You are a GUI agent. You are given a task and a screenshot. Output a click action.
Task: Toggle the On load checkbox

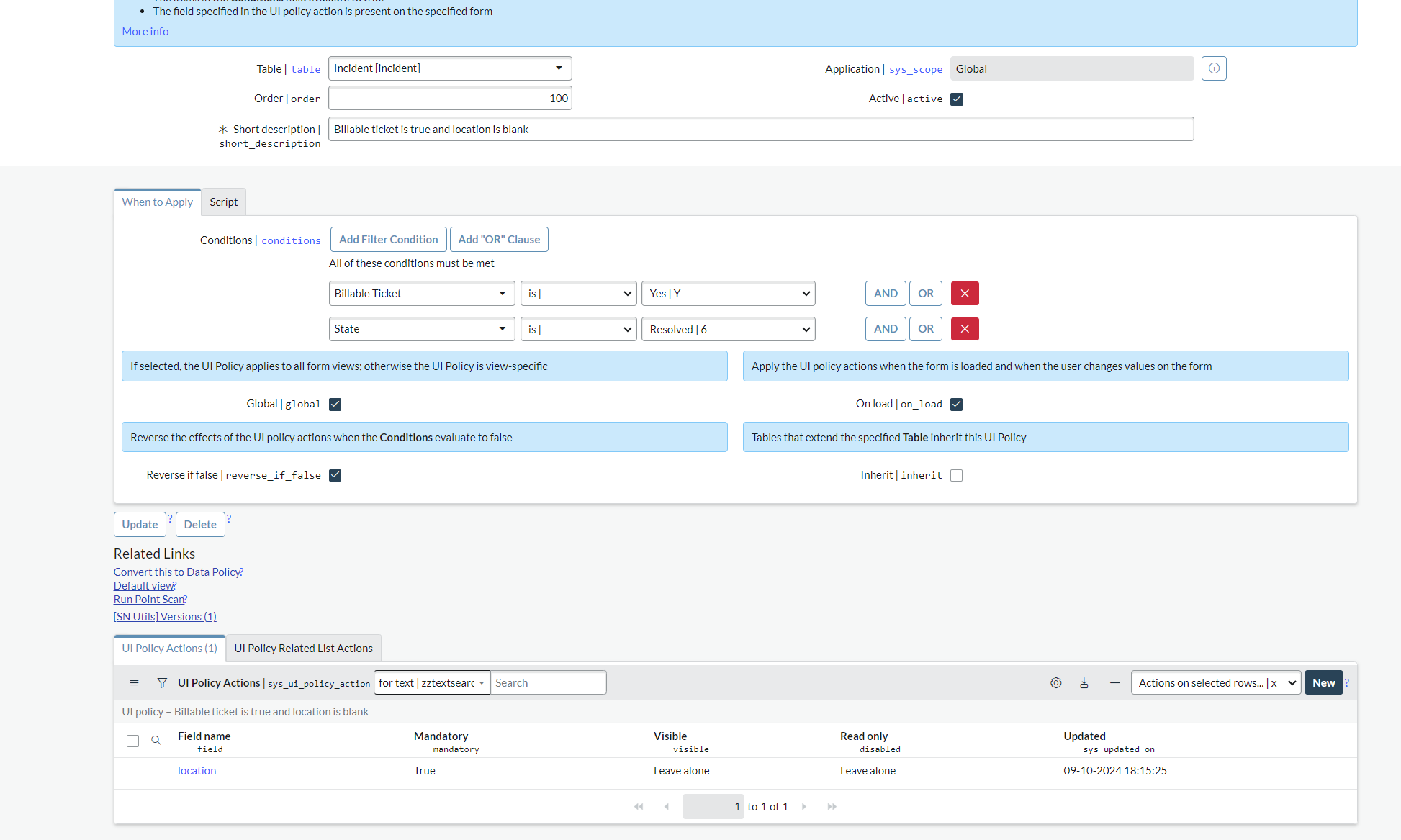point(957,405)
